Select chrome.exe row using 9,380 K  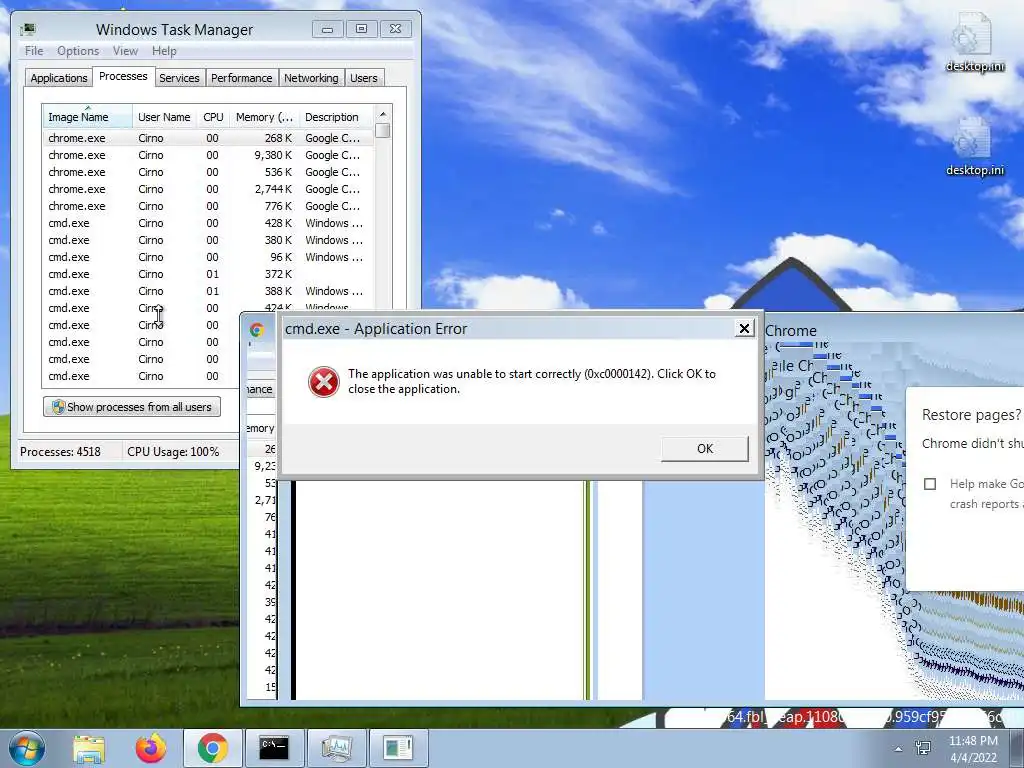pyautogui.click(x=208, y=155)
